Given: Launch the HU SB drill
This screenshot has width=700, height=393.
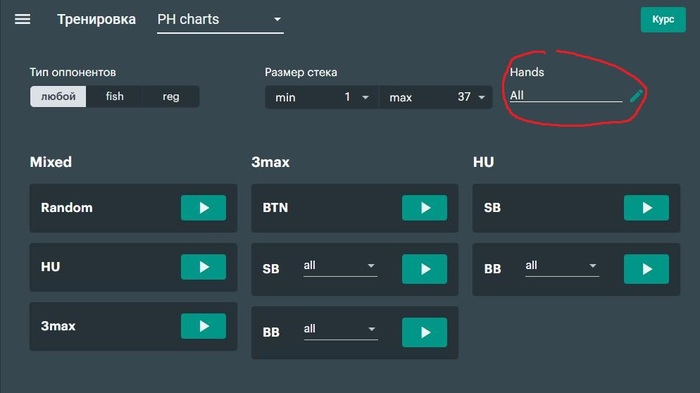Looking at the screenshot, I should pyautogui.click(x=646, y=208).
